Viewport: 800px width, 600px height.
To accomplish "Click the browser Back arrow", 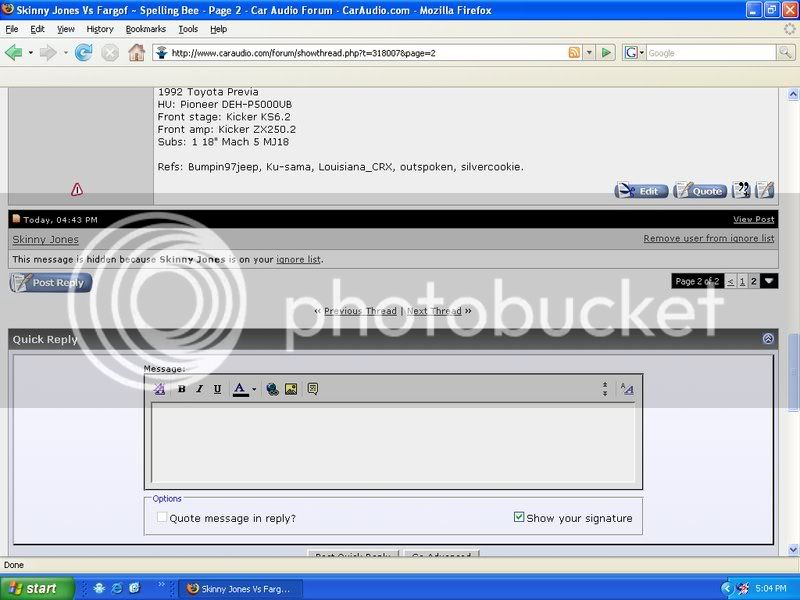I will [13, 52].
